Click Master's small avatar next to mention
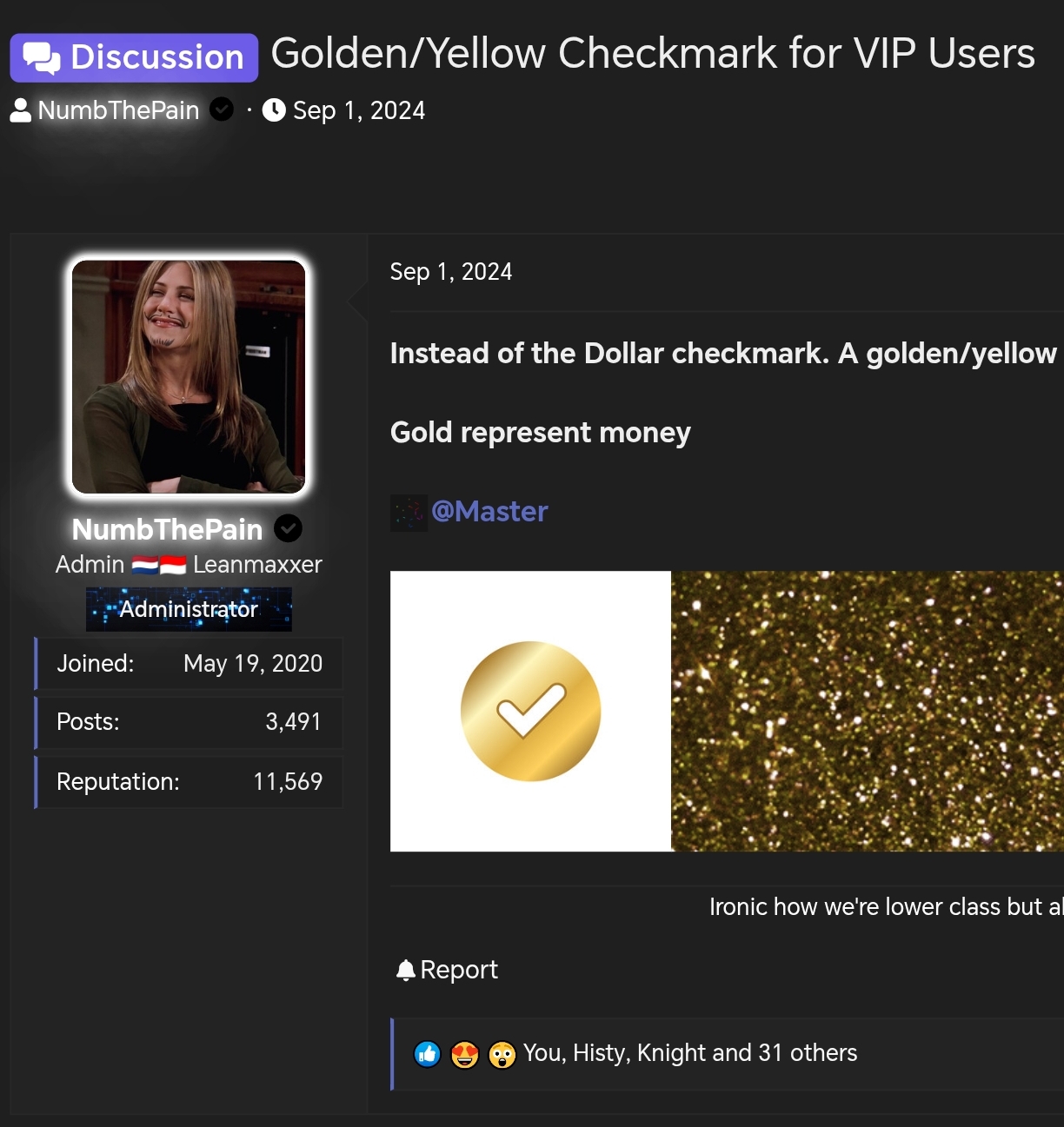The width and height of the screenshot is (1064, 1127). point(409,513)
